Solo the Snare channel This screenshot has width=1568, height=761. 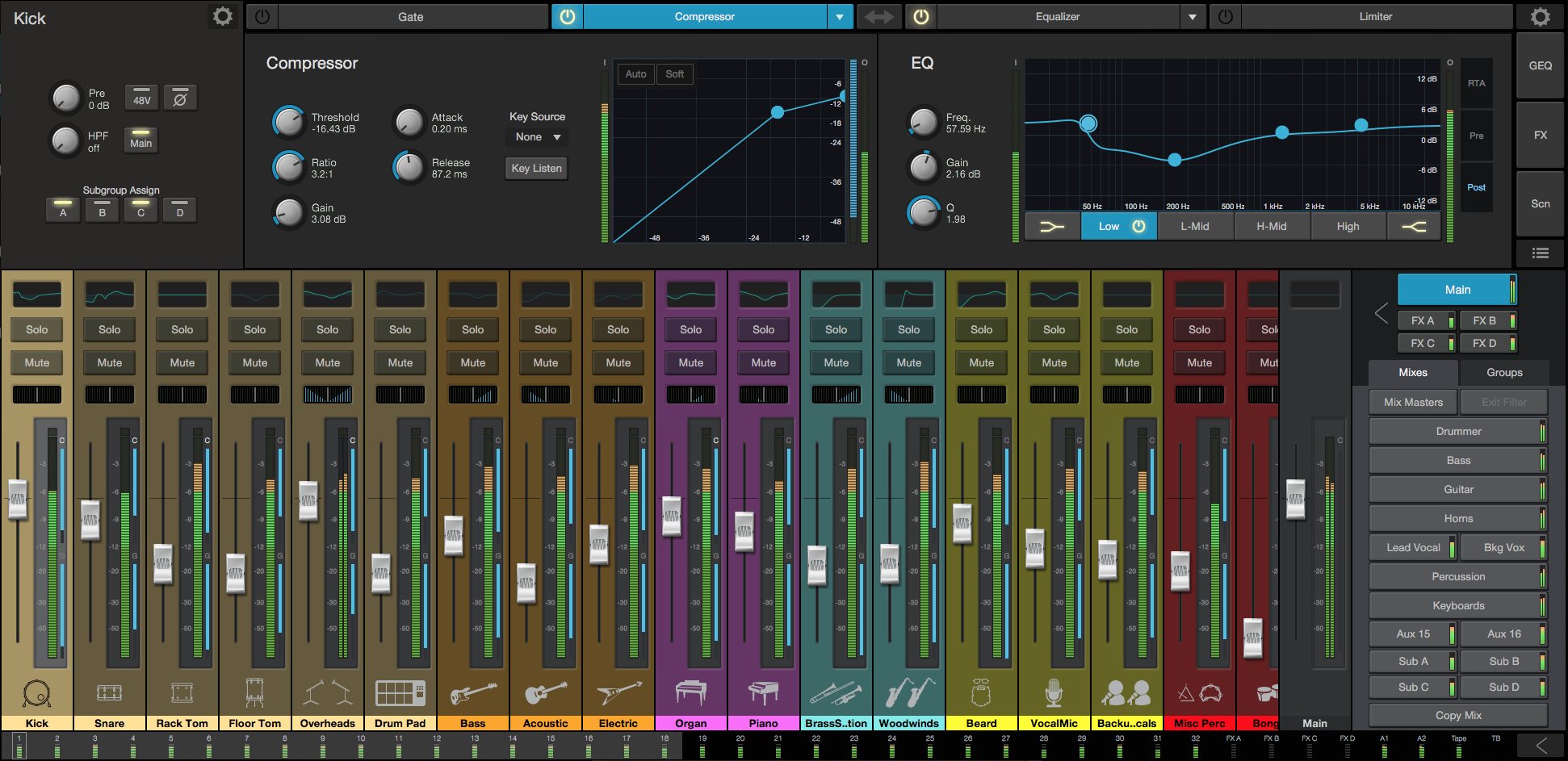pyautogui.click(x=110, y=329)
